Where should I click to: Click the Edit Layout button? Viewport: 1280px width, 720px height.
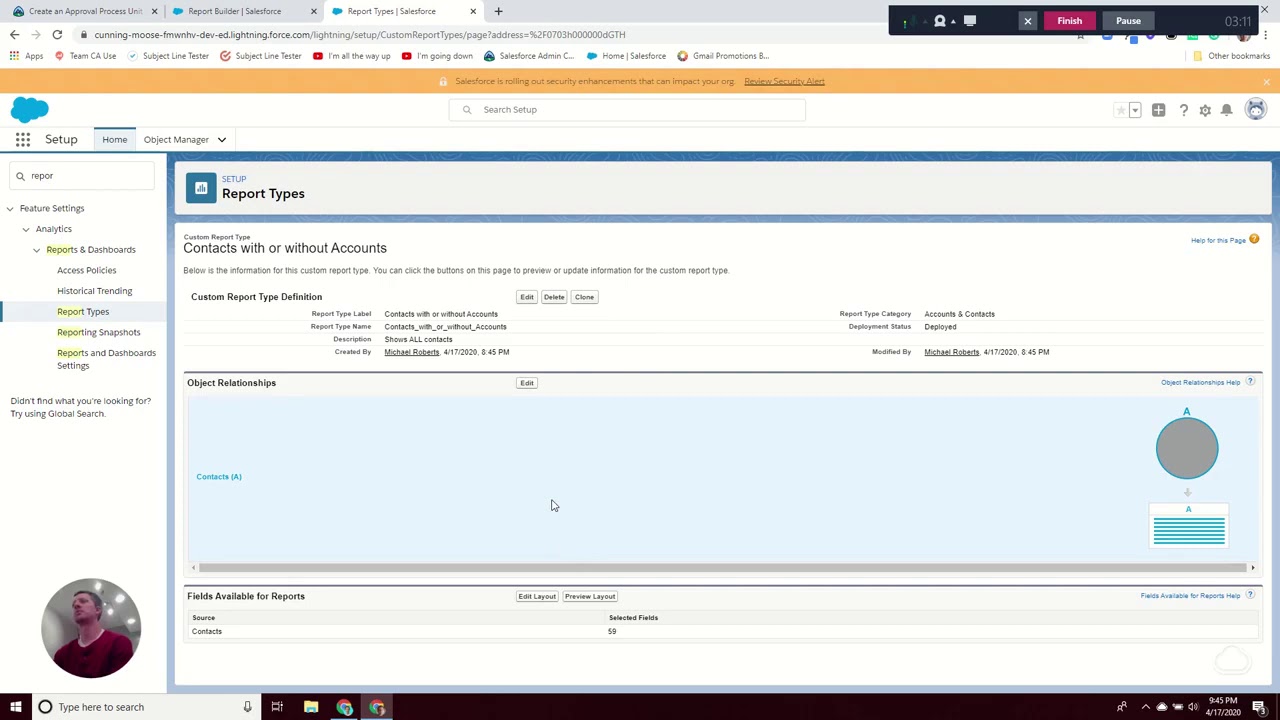[537, 596]
